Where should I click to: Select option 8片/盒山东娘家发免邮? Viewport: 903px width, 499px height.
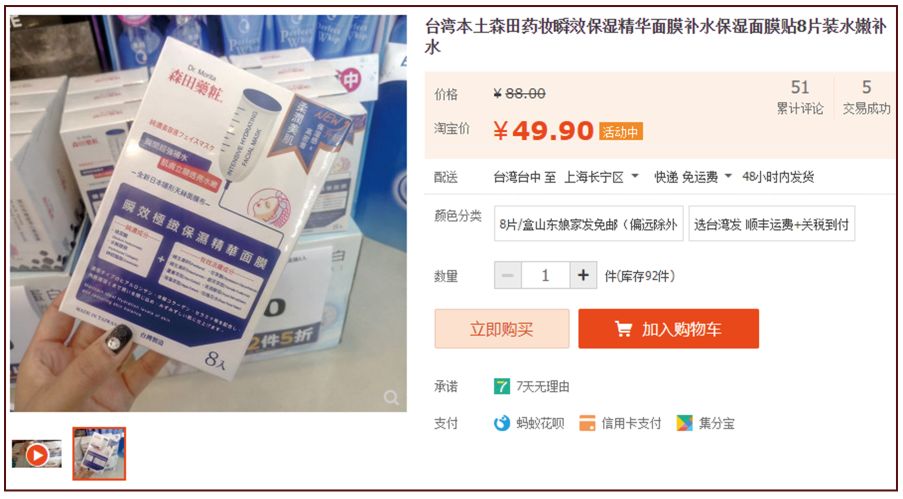click(589, 224)
